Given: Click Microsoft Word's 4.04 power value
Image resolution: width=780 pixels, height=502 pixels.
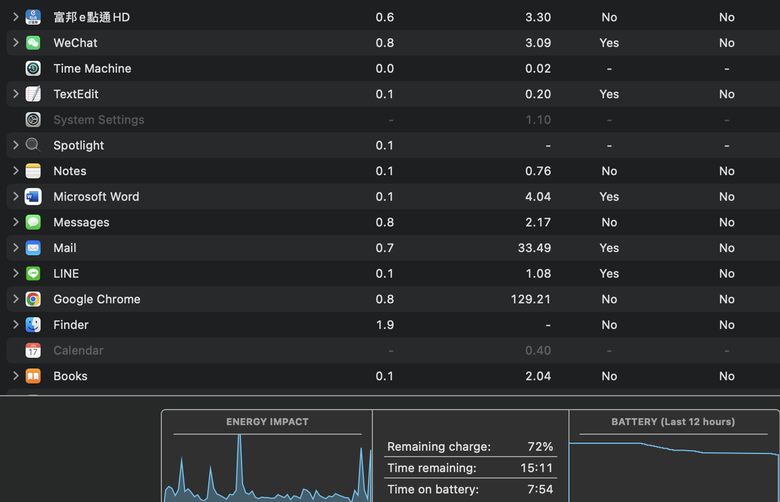Looking at the screenshot, I should [x=538, y=197].
